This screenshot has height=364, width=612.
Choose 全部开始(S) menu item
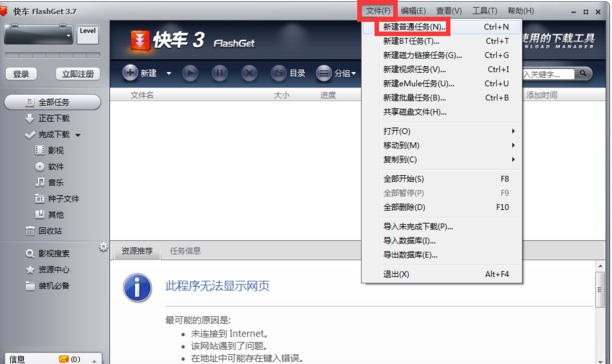point(442,179)
